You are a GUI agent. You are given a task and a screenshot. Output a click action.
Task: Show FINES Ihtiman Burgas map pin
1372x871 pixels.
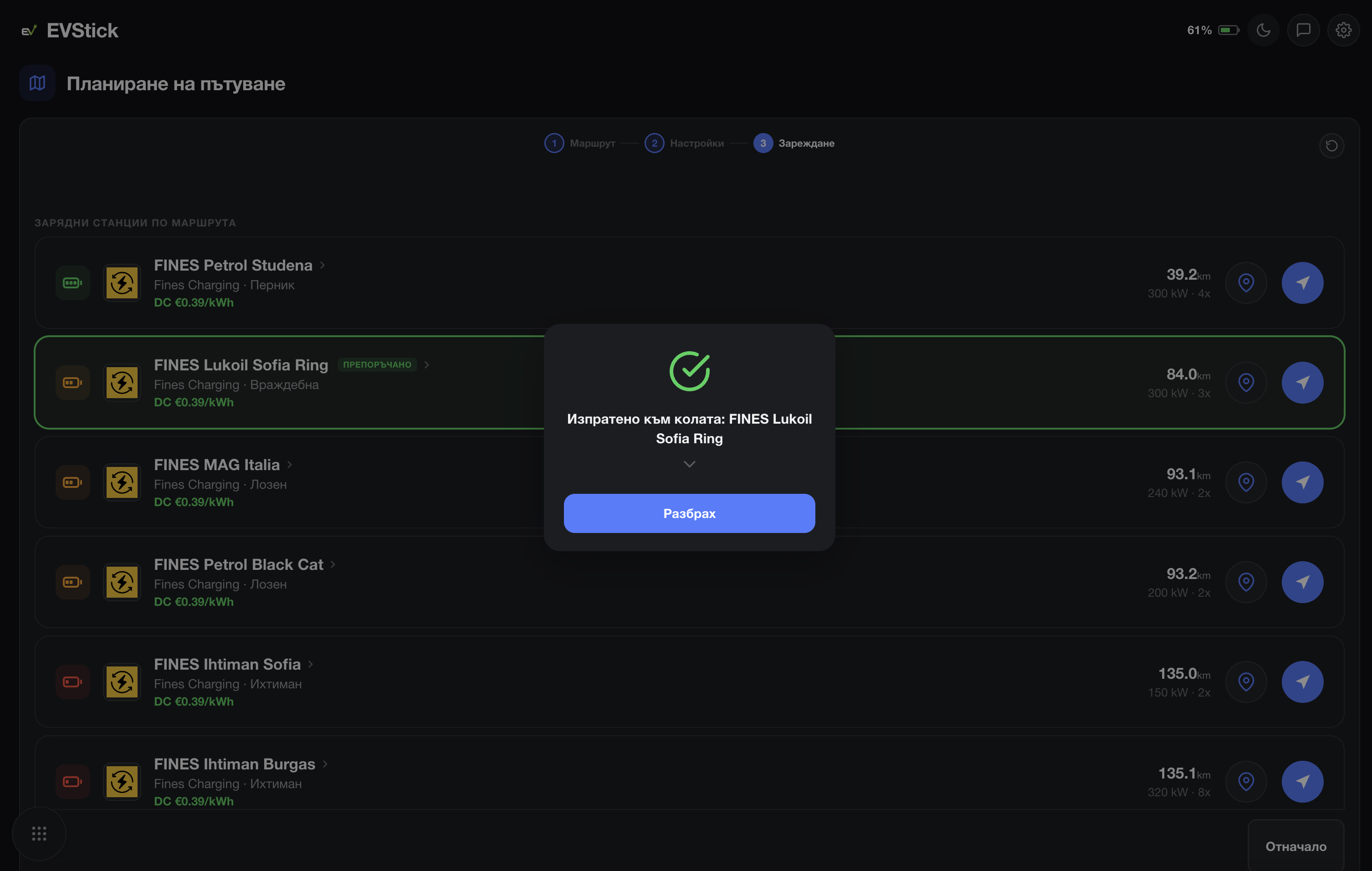coord(1246,782)
